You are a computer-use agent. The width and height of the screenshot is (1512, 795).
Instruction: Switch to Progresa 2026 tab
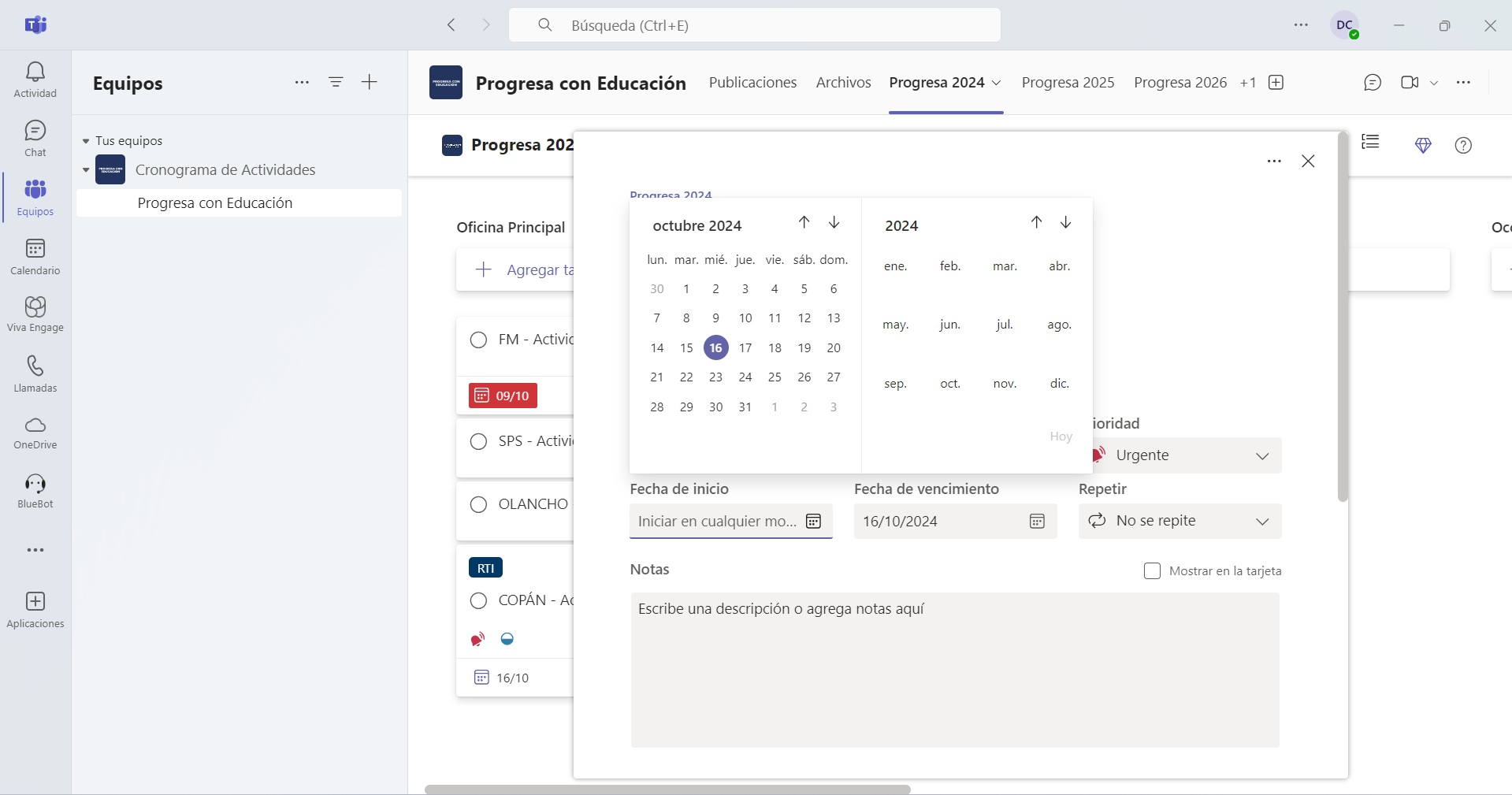tap(1180, 83)
